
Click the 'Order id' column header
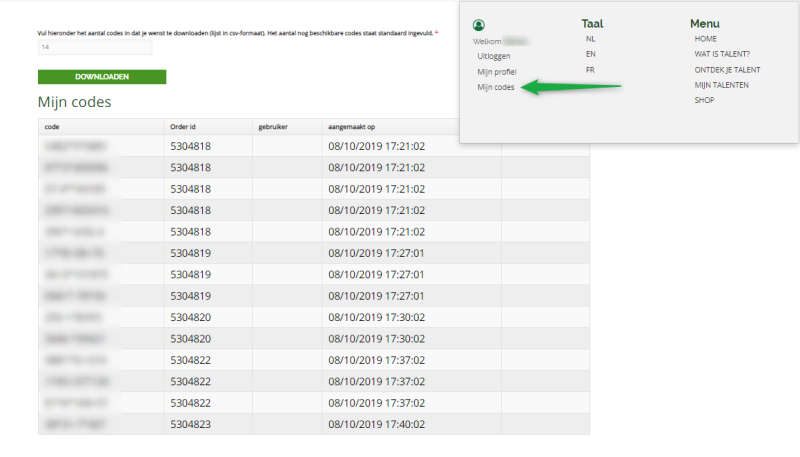click(x=185, y=127)
